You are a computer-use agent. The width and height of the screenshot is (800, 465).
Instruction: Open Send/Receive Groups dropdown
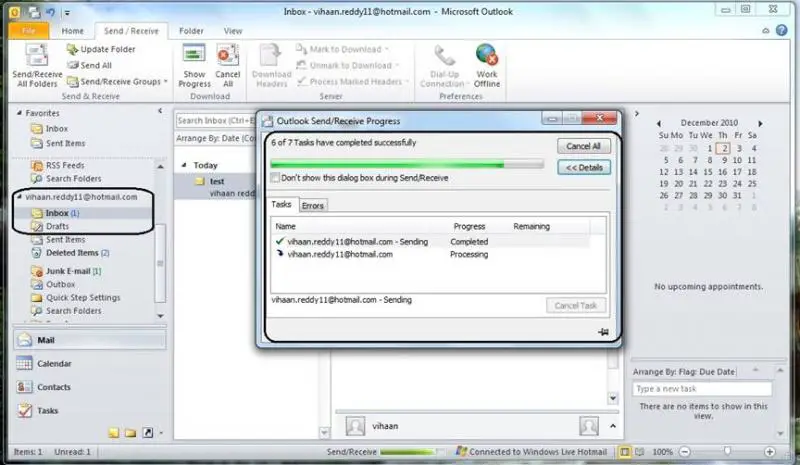[x=117, y=82]
